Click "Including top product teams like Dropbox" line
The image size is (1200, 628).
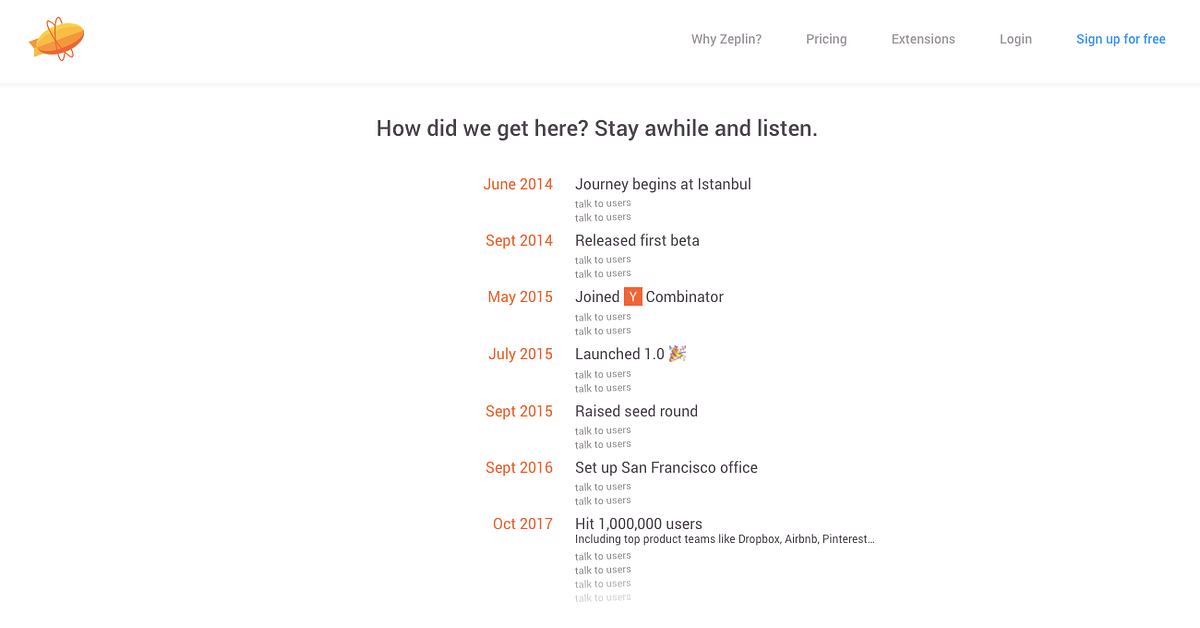coord(725,539)
